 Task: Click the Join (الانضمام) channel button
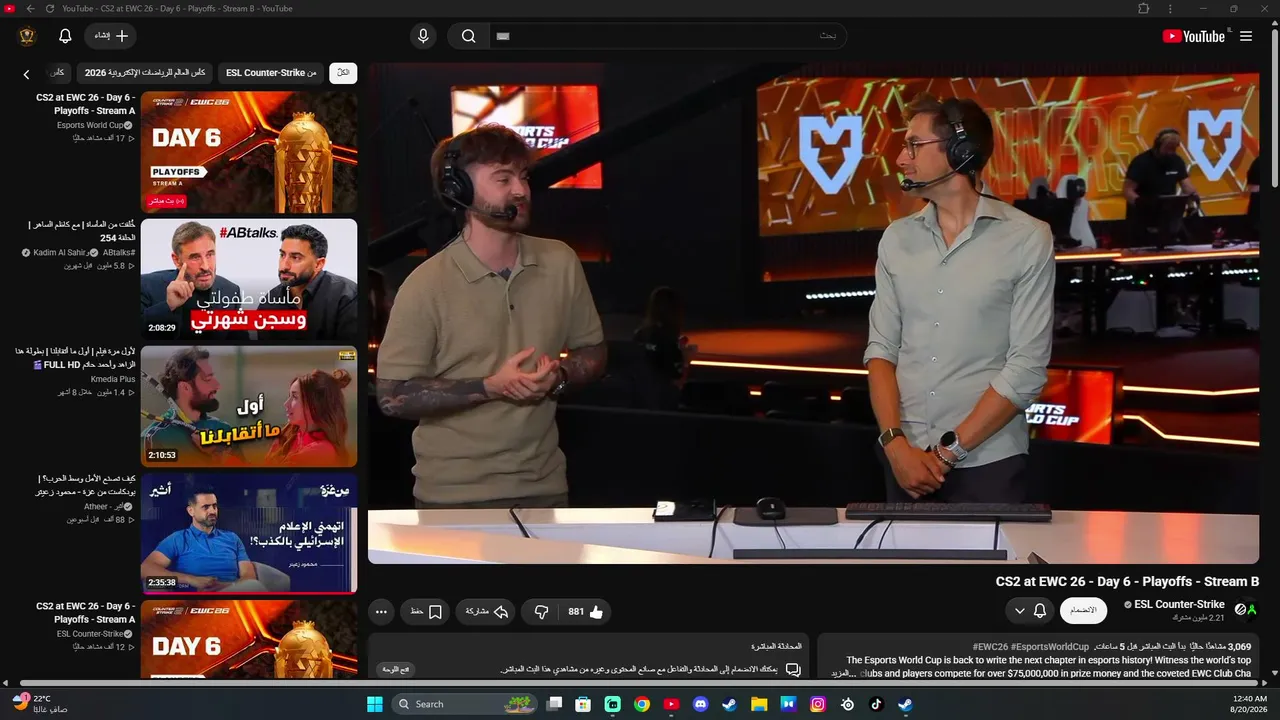click(x=1083, y=610)
